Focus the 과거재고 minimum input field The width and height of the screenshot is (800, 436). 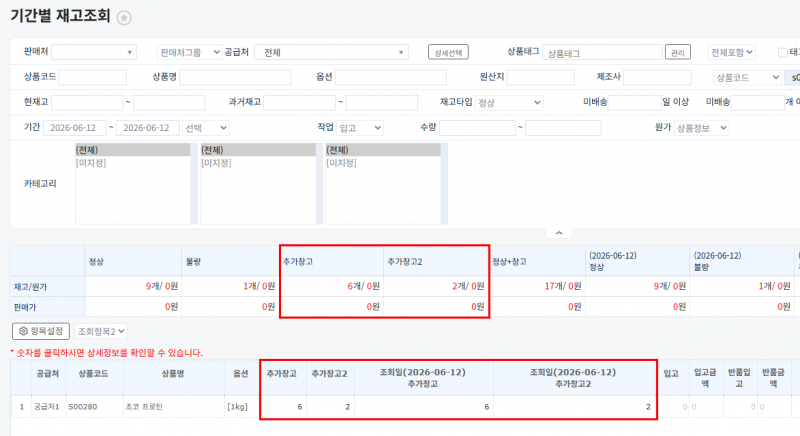click(x=299, y=102)
